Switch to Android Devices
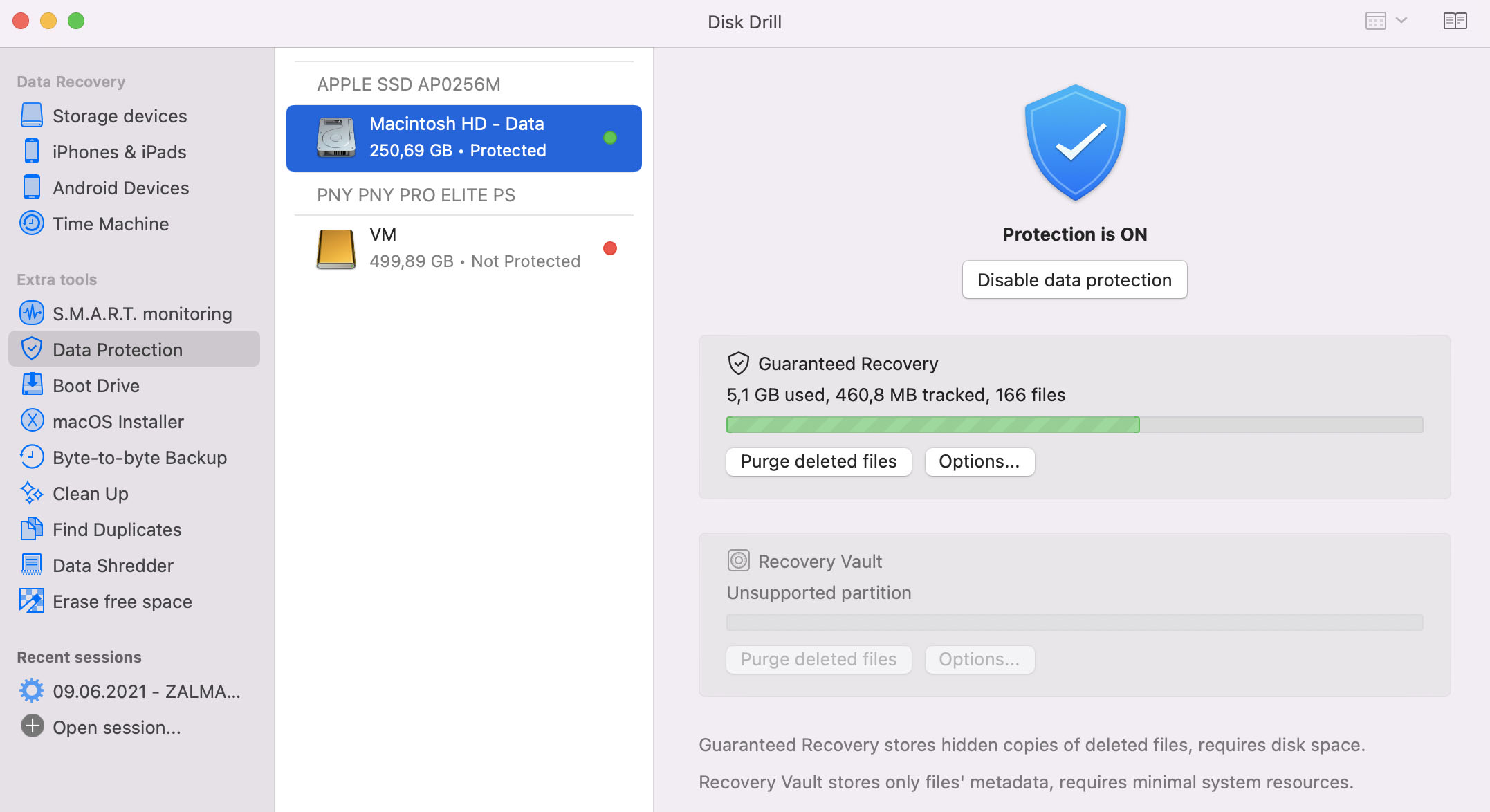 click(x=134, y=188)
